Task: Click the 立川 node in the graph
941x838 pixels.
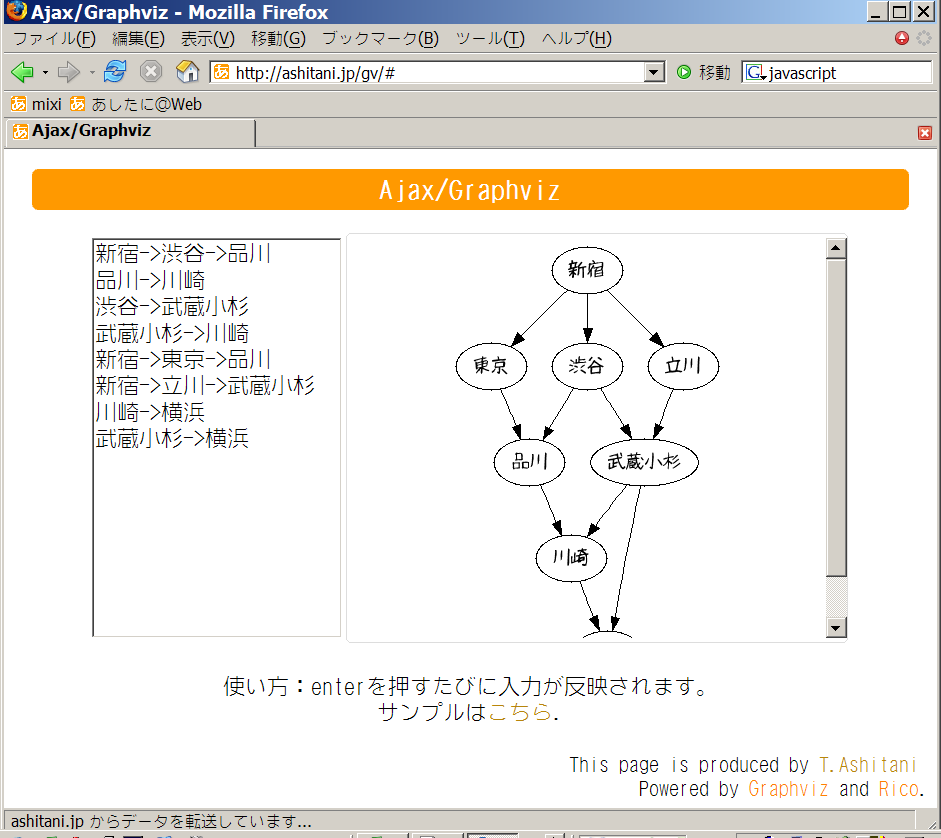Action: 683,366
